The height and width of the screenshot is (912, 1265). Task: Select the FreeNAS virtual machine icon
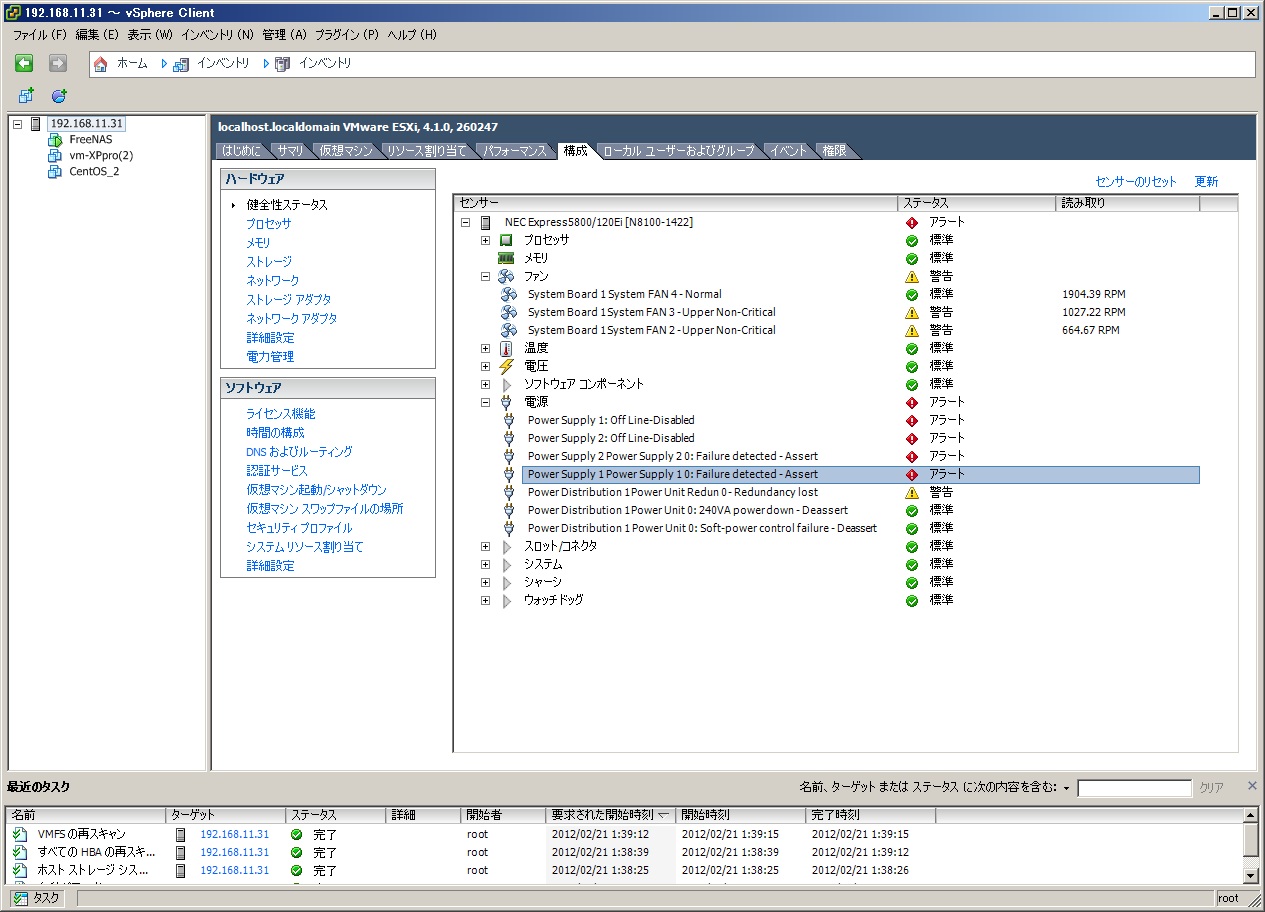54,140
